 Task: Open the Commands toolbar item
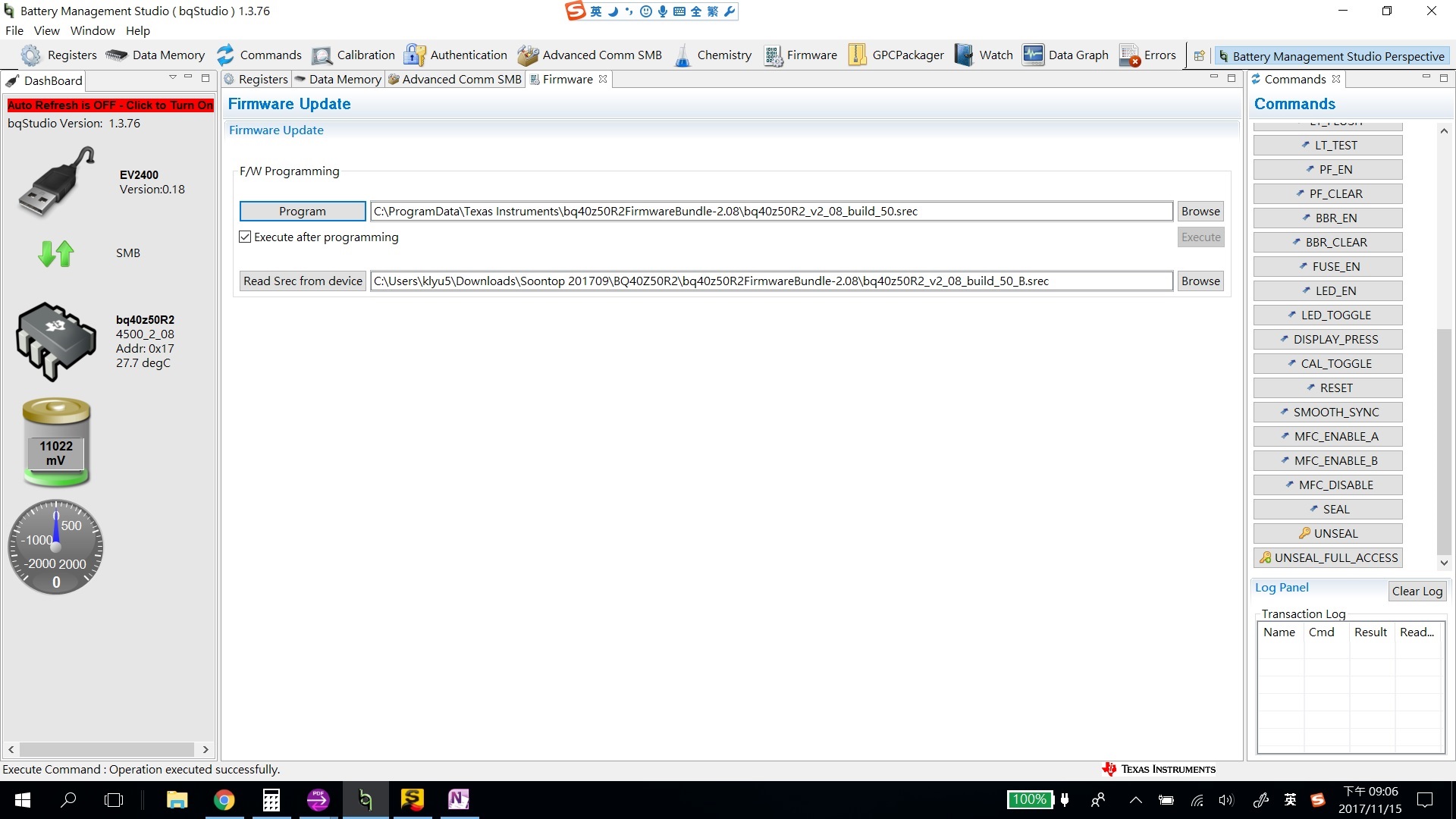tap(258, 55)
